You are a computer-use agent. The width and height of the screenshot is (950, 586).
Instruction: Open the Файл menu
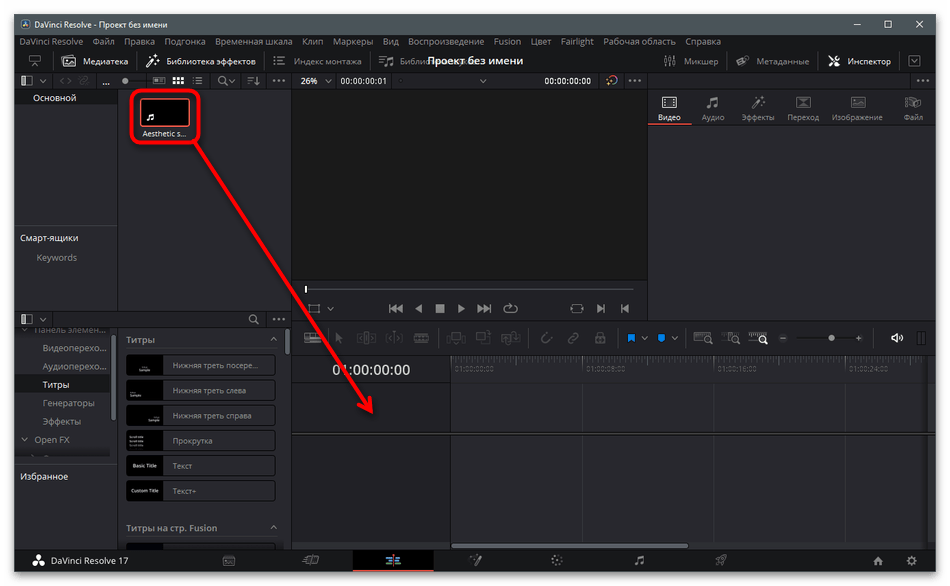click(104, 41)
